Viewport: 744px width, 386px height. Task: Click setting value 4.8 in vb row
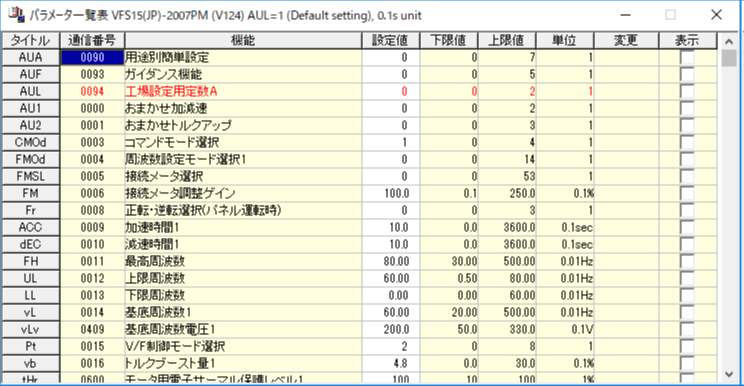[x=391, y=364]
